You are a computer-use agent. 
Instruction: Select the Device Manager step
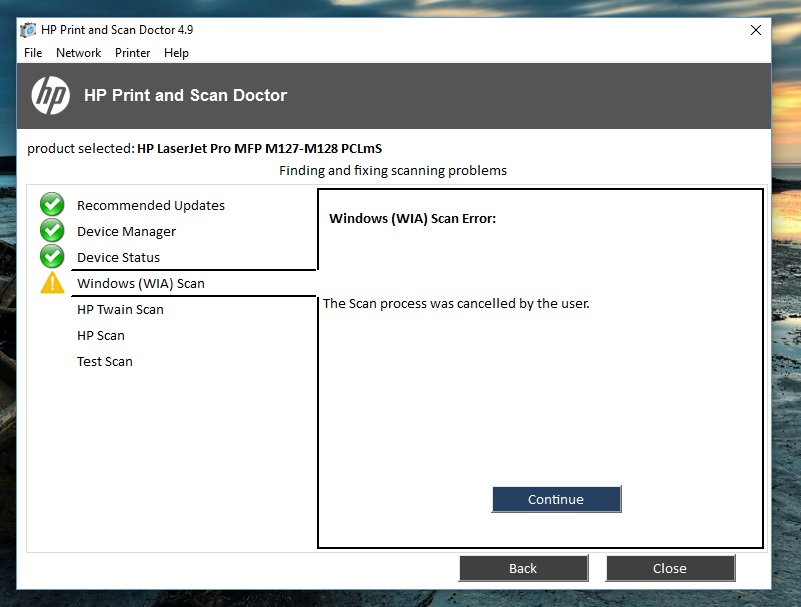click(x=126, y=231)
